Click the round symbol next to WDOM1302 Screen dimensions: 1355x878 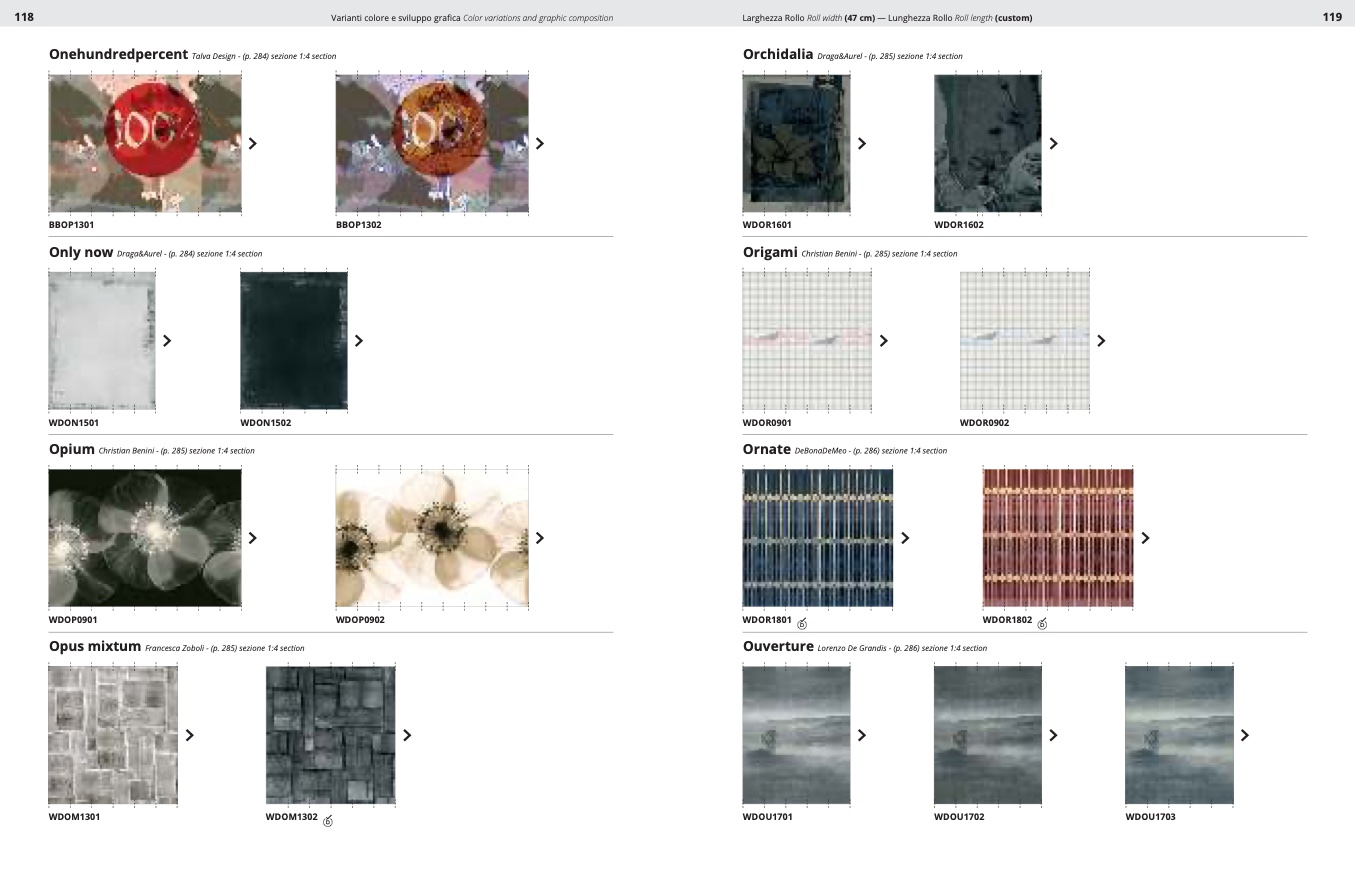pyautogui.click(x=328, y=821)
